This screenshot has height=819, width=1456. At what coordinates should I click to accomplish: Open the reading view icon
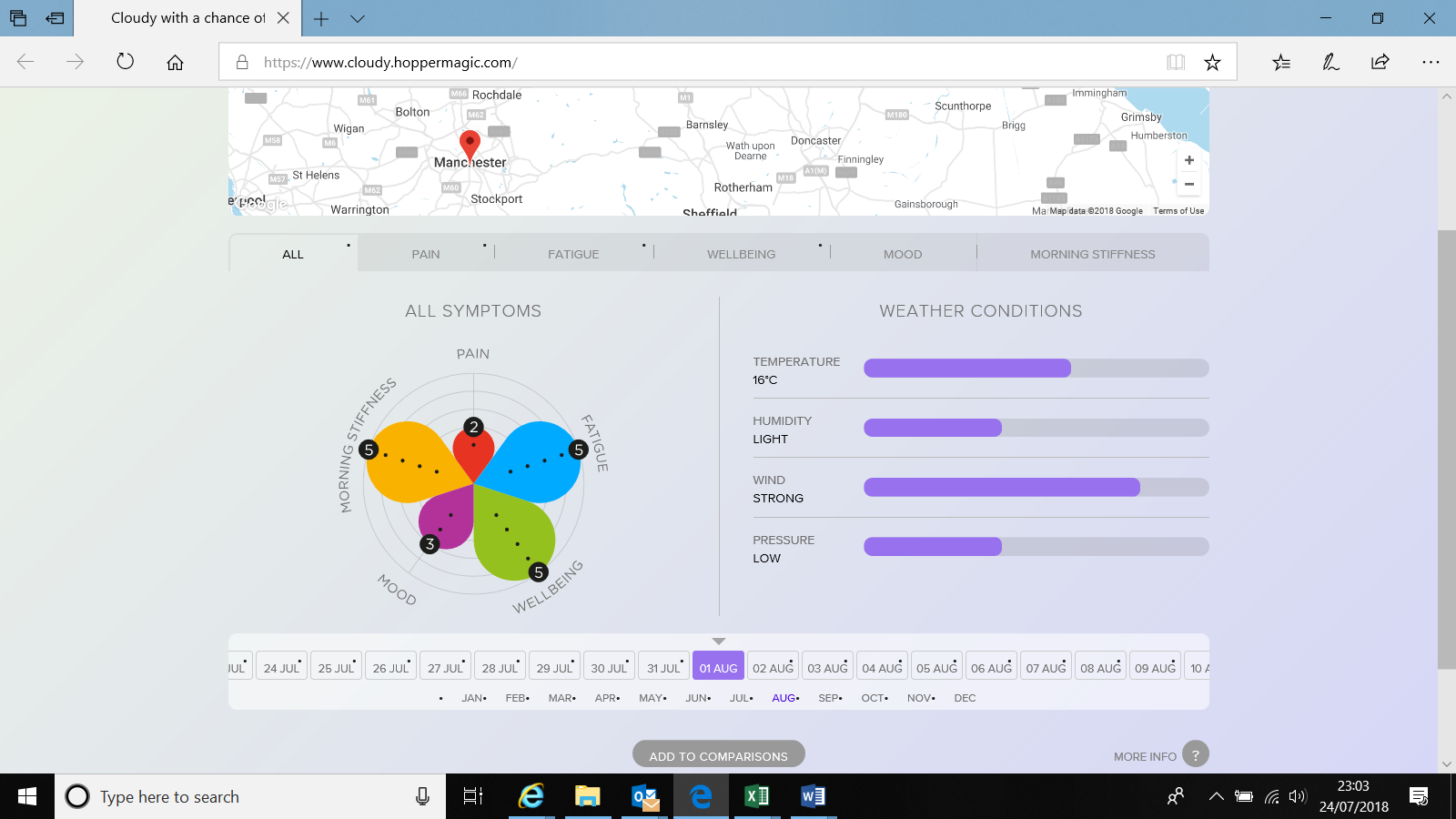coord(1176,63)
